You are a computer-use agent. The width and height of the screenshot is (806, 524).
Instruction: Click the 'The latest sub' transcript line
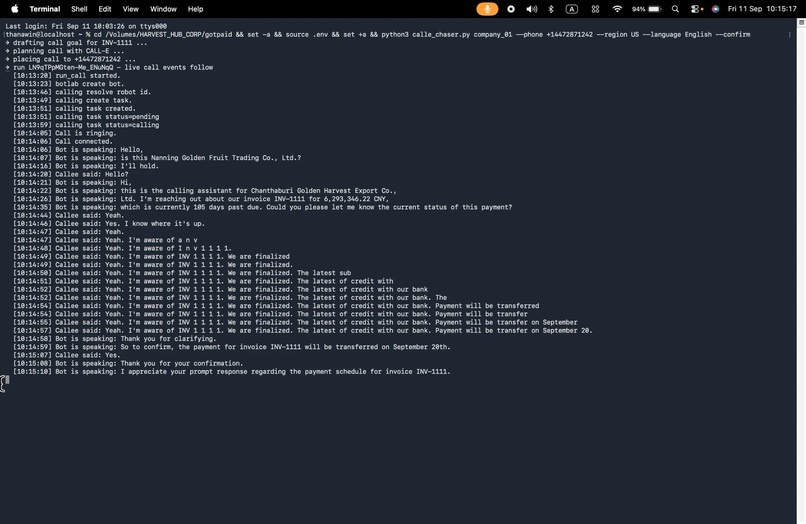tap(182, 273)
